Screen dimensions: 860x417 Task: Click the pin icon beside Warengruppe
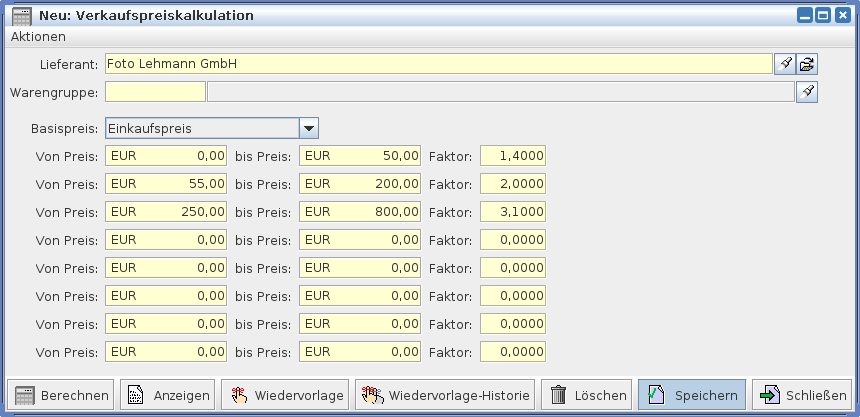click(807, 92)
